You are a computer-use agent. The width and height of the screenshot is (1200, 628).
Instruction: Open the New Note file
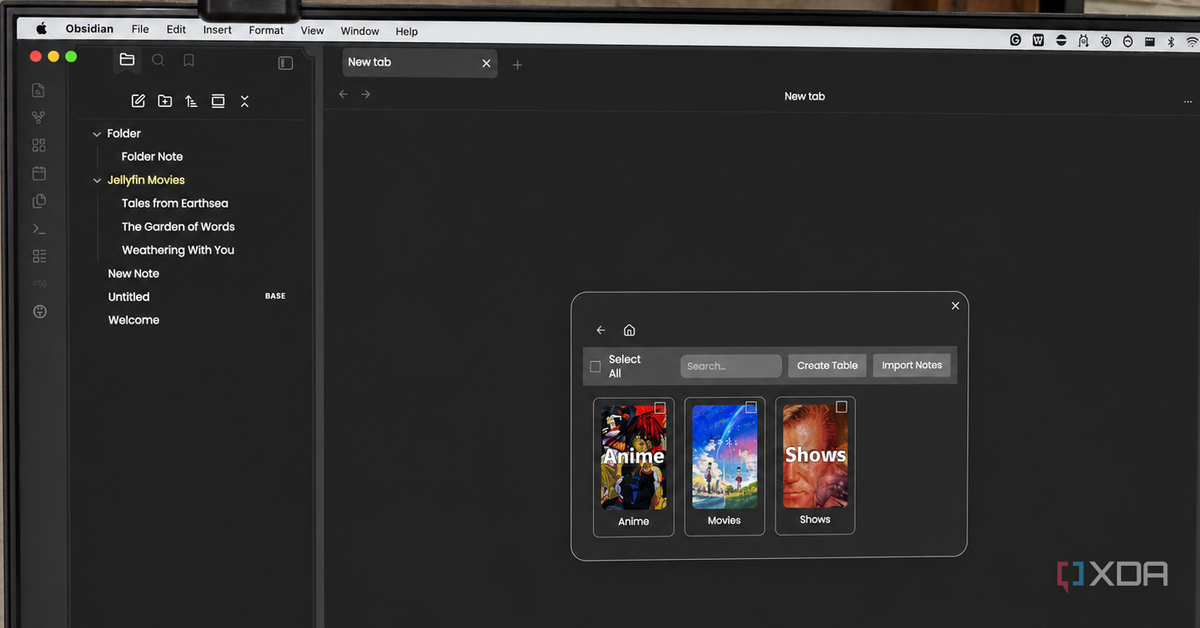click(133, 274)
